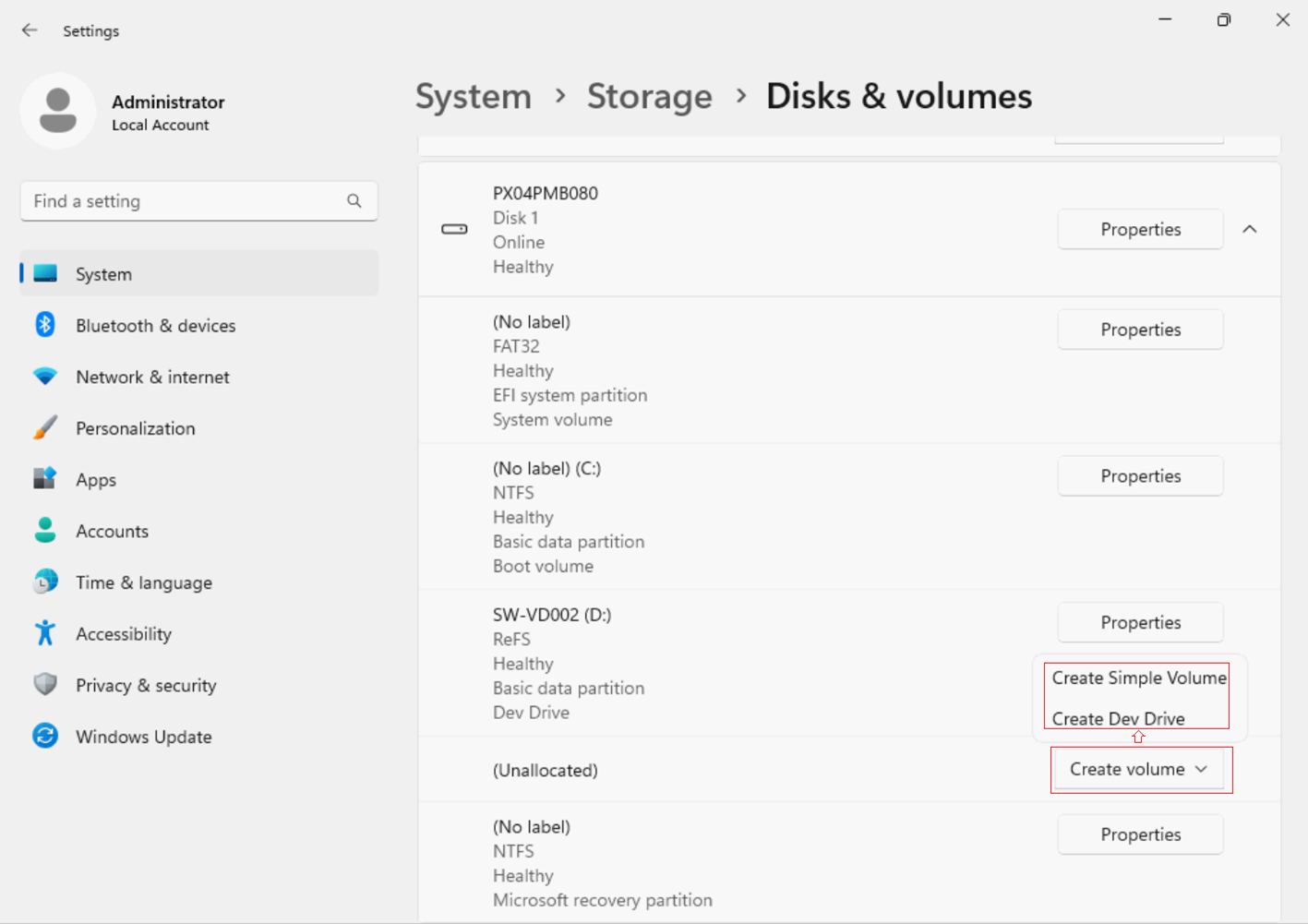The width and height of the screenshot is (1308, 924).
Task: Go to Personalization settings
Action: coord(135,428)
